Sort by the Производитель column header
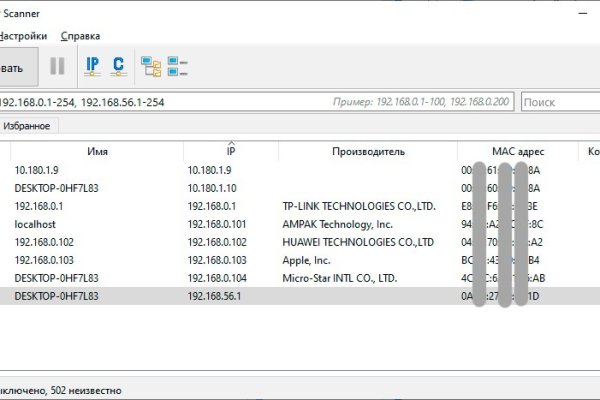 (368, 151)
